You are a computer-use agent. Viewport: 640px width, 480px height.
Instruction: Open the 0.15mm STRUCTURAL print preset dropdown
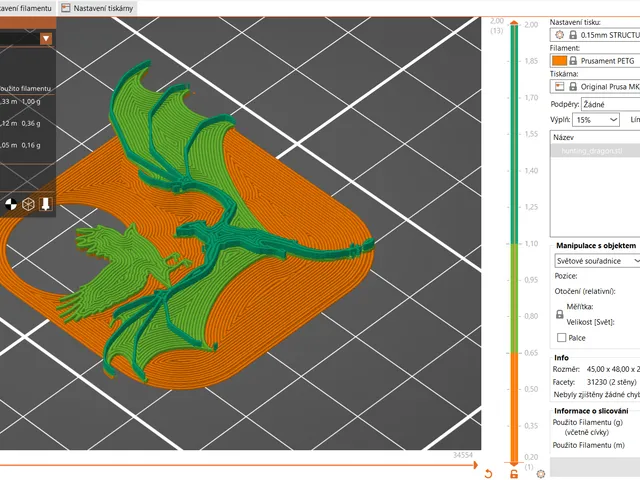pos(595,35)
